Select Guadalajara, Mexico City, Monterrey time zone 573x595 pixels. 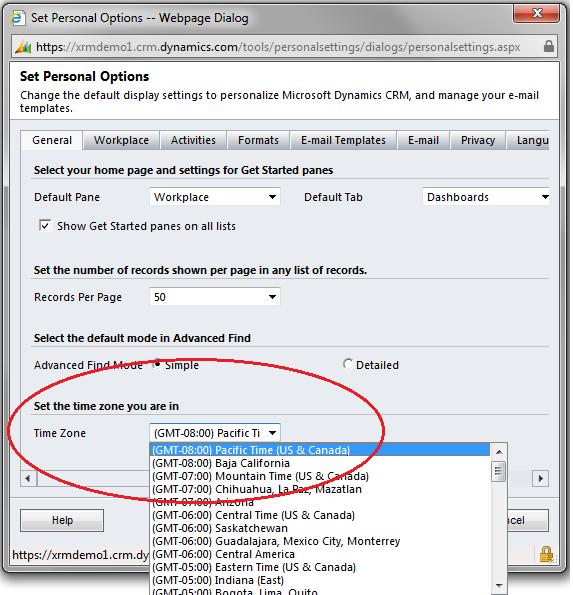pyautogui.click(x=320, y=541)
